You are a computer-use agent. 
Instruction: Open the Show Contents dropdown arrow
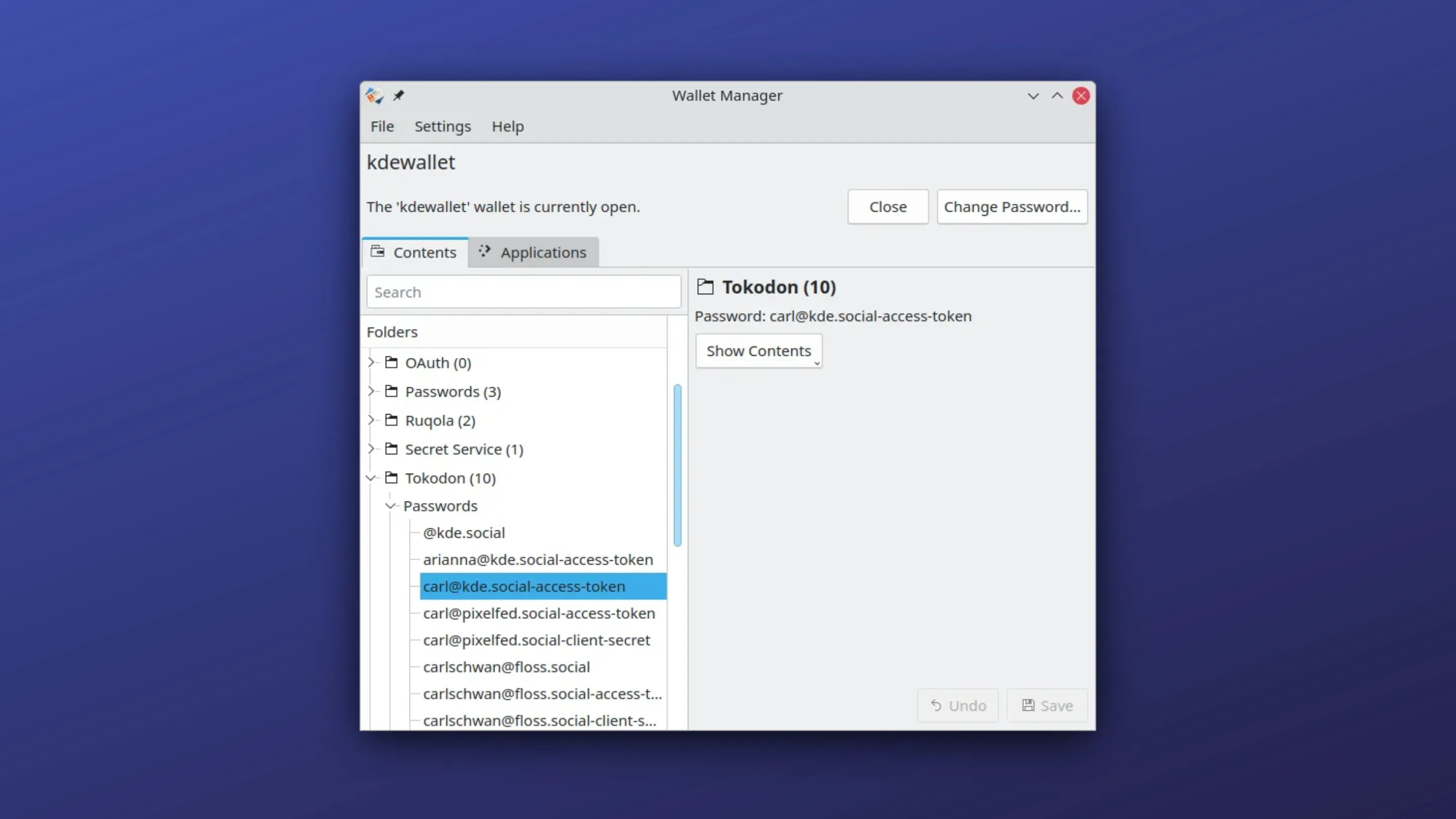pyautogui.click(x=817, y=362)
